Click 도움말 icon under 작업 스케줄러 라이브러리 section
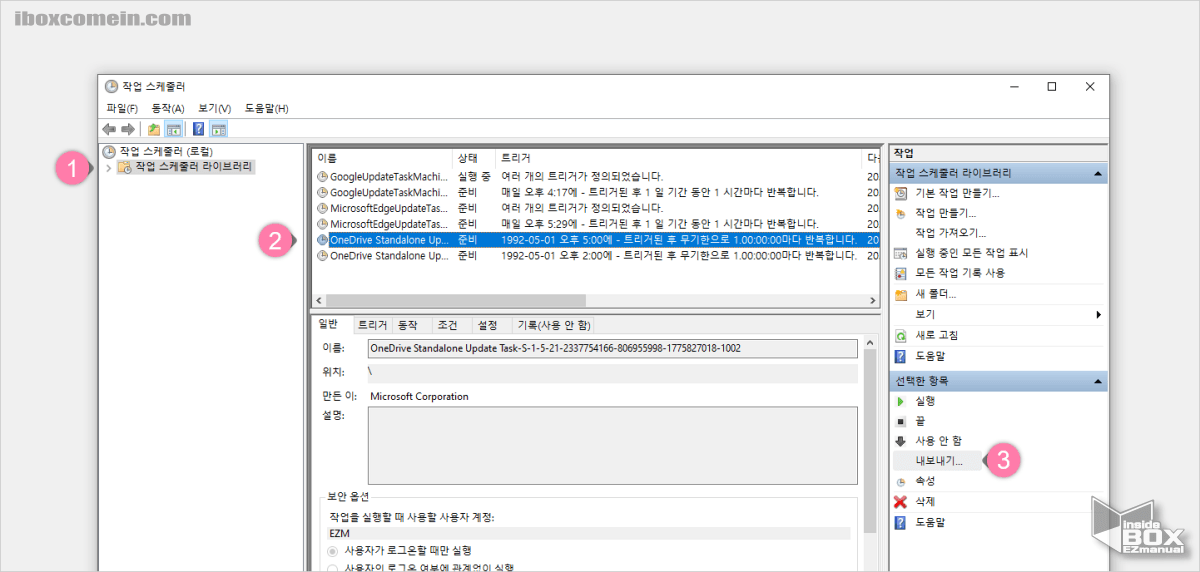Viewport: 1200px width, 572px height. coord(901,355)
